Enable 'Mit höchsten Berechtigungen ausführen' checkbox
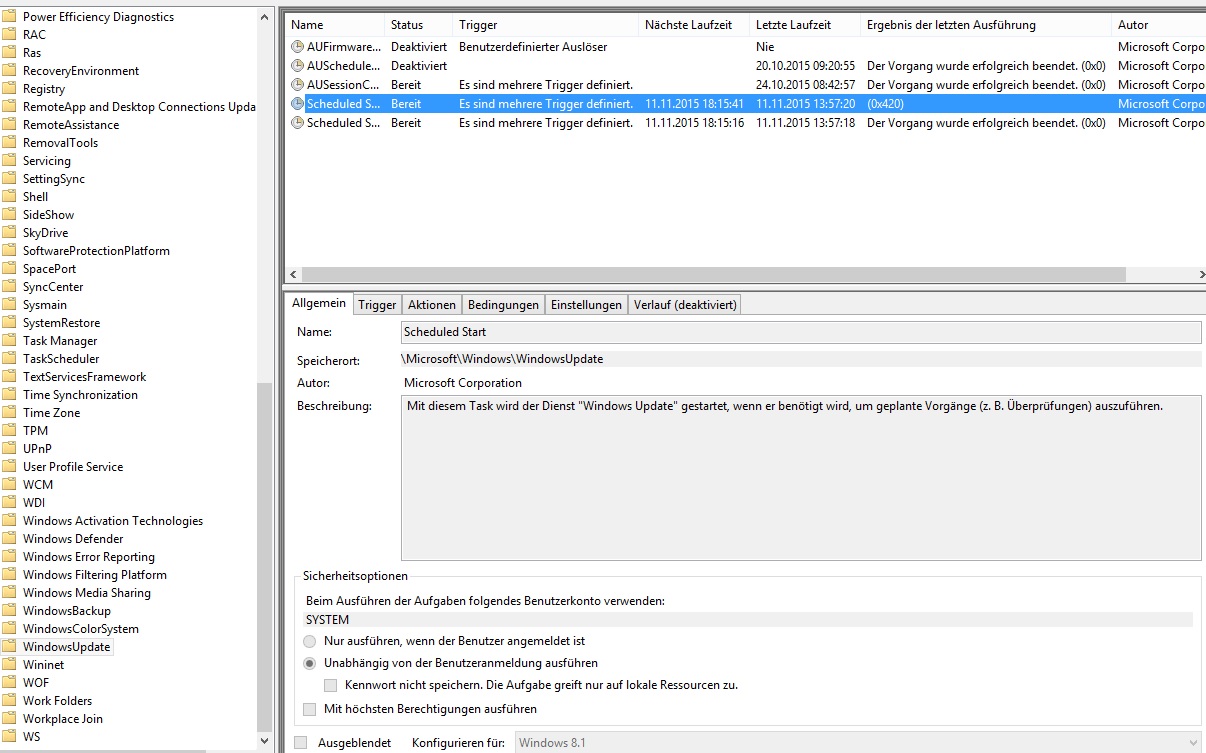Screen dimensions: 1206x753 coord(310,709)
